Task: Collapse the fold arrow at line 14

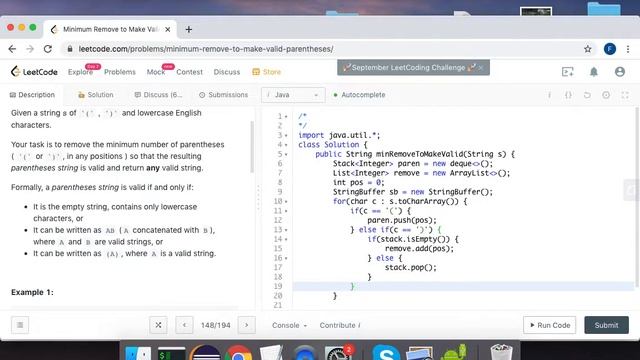Action: (x=286, y=239)
